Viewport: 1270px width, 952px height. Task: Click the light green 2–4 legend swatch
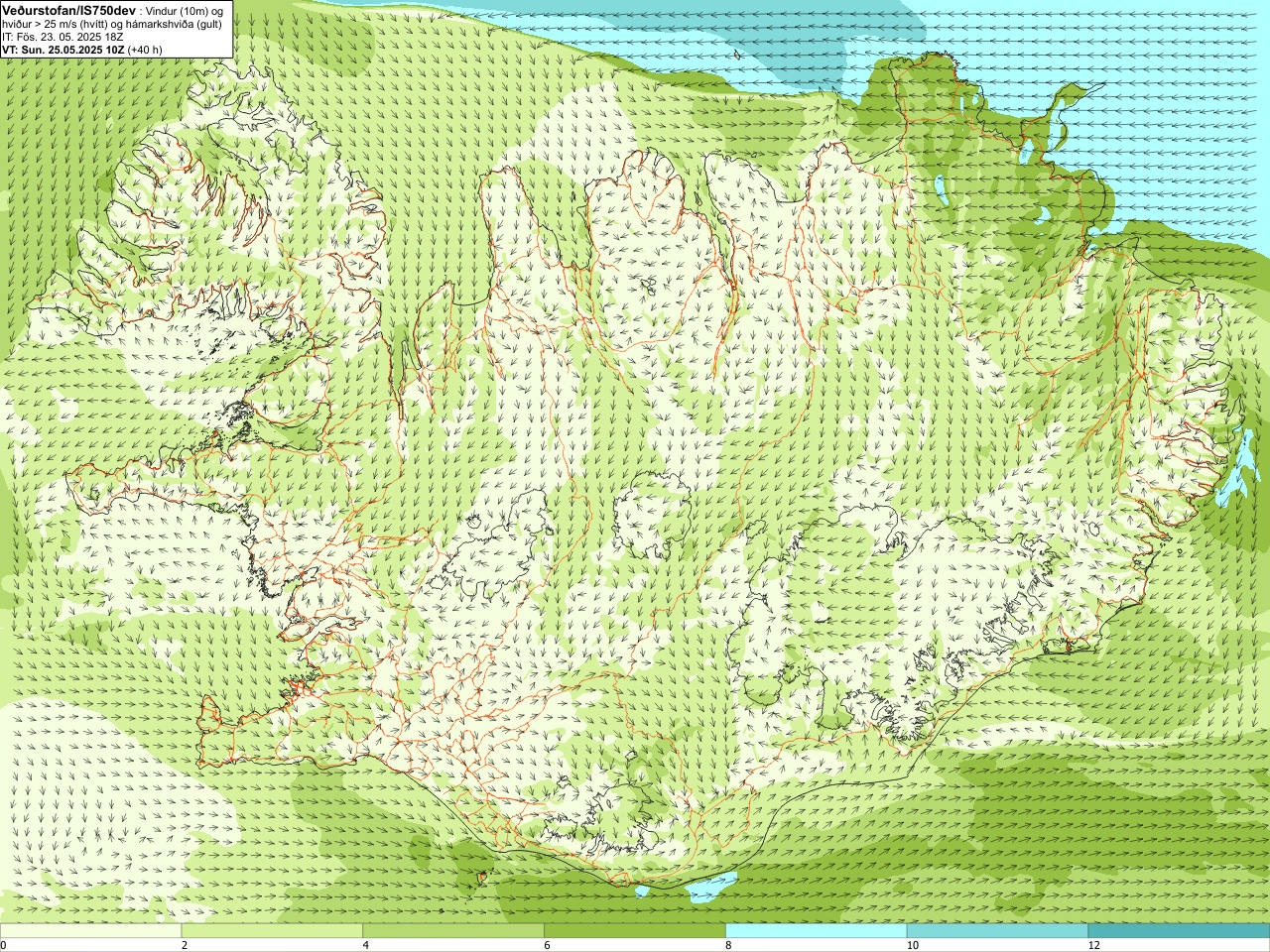click(272, 931)
